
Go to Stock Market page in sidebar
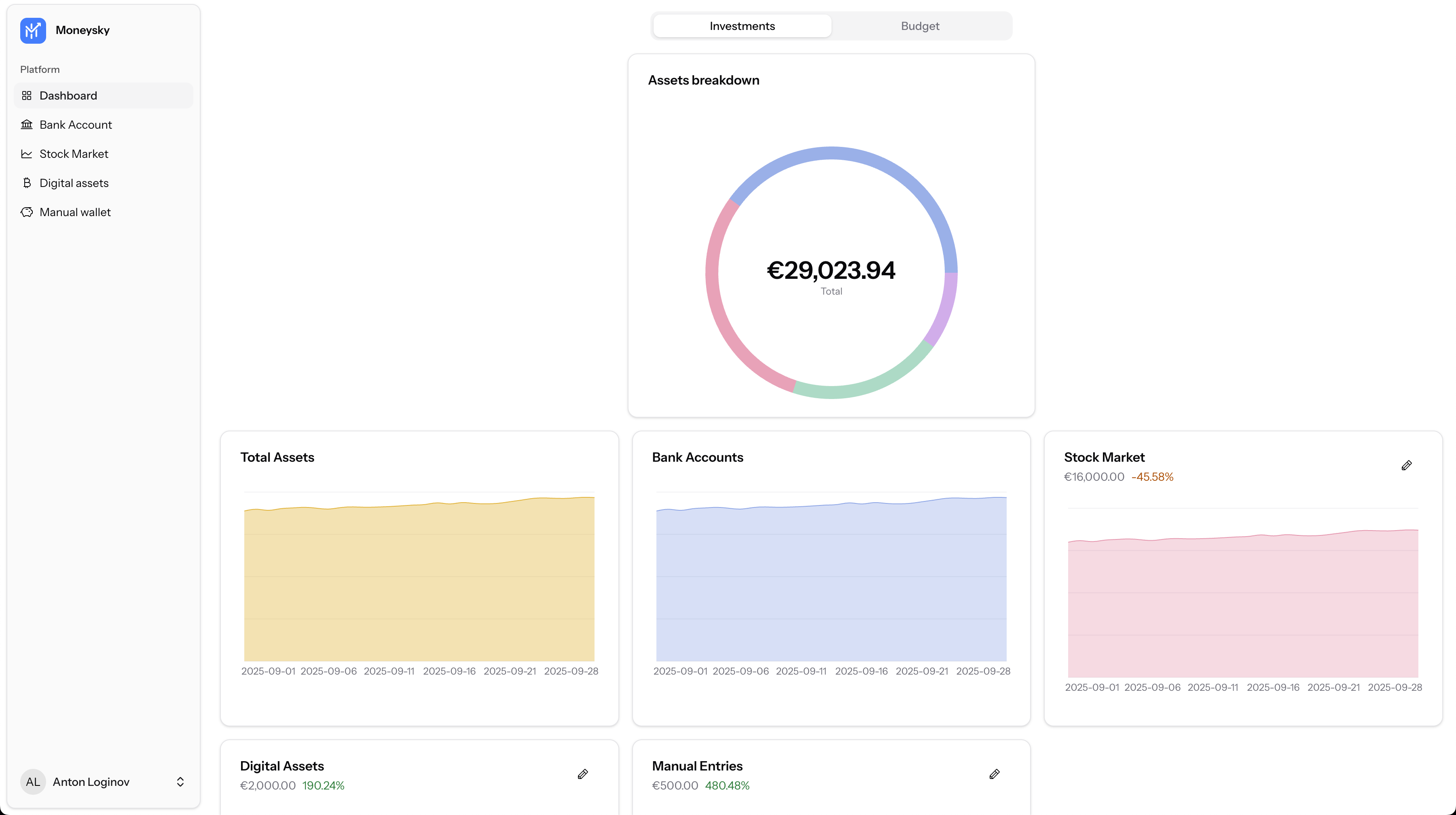pos(74,154)
